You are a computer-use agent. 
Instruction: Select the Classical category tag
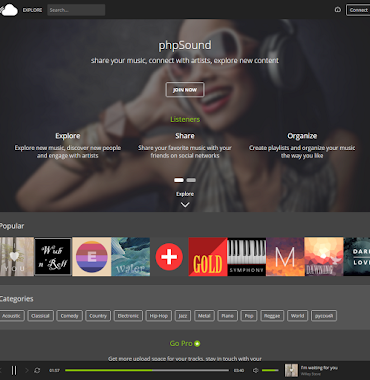(40, 316)
